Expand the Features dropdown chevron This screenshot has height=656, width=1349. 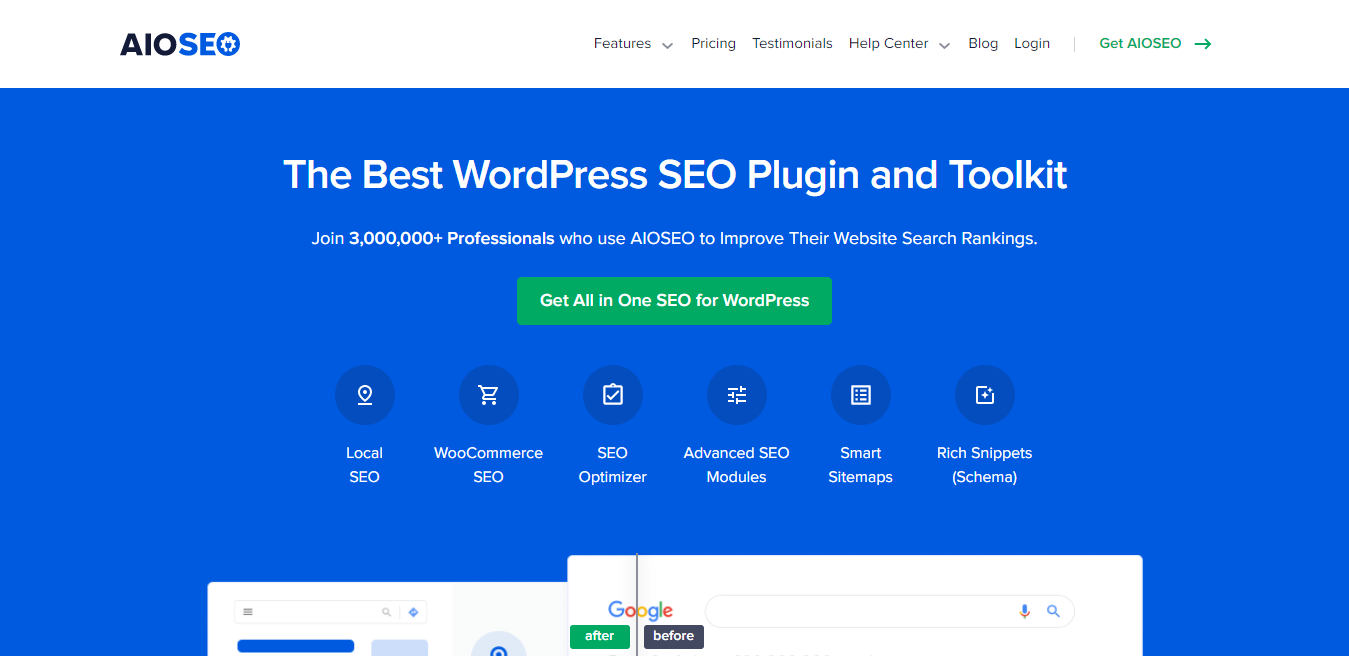[x=667, y=45]
